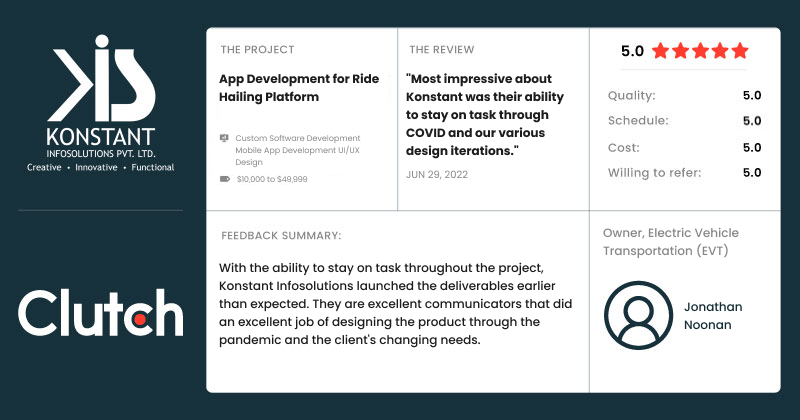This screenshot has height=420, width=800.
Task: Click the THE PROJECT section heading
Action: tap(257, 50)
